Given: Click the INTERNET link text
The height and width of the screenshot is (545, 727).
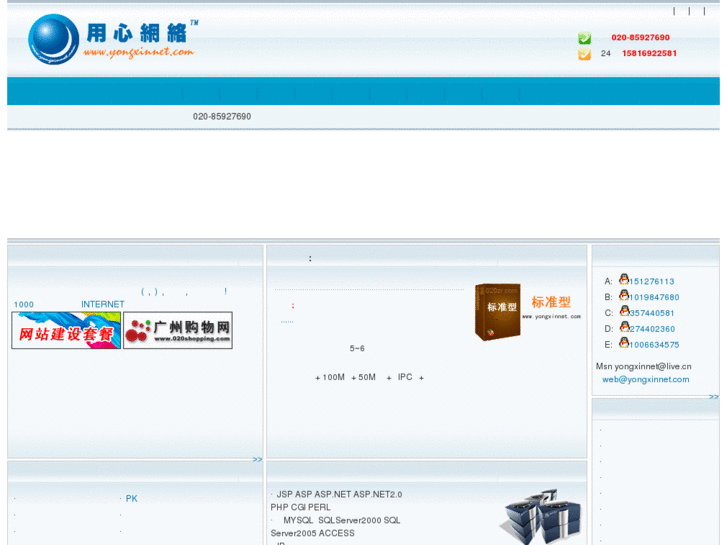Looking at the screenshot, I should click(103, 304).
